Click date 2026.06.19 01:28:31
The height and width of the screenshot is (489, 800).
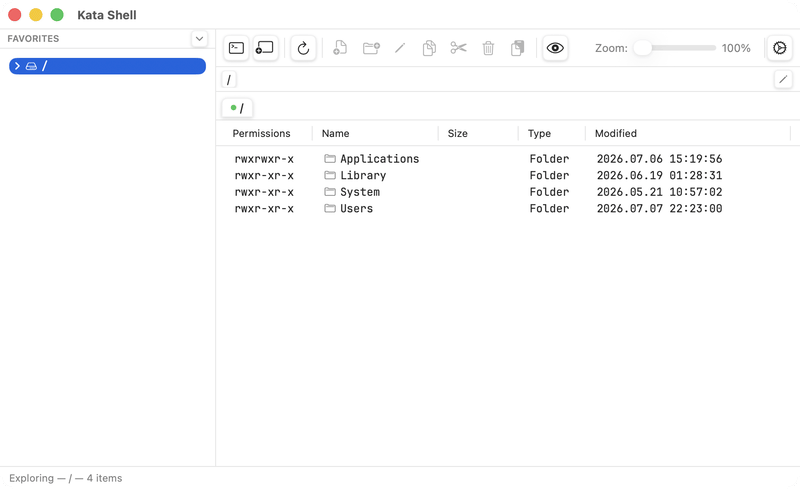pos(659,175)
